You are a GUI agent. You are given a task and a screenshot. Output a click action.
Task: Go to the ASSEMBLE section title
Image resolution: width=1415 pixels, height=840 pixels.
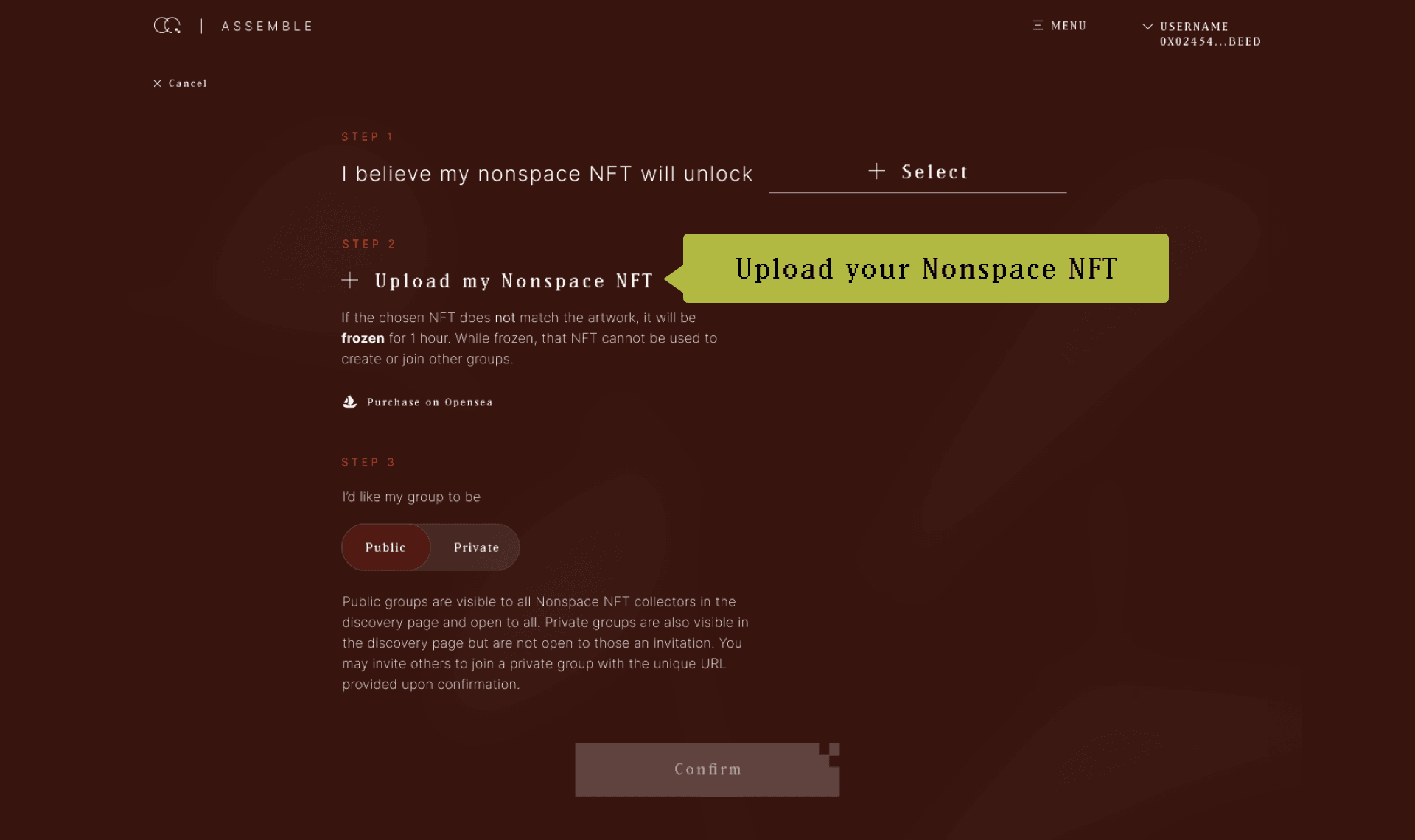[x=268, y=27]
